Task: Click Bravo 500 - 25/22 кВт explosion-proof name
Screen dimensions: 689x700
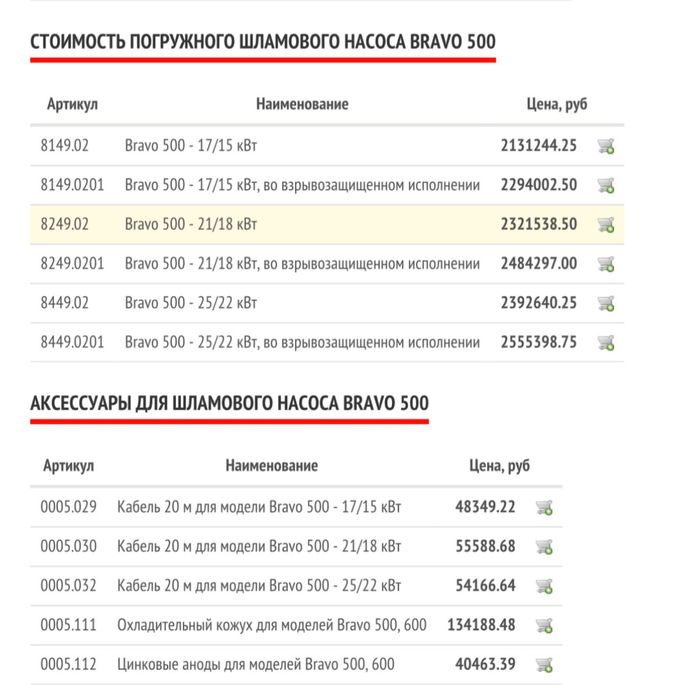Action: [302, 342]
